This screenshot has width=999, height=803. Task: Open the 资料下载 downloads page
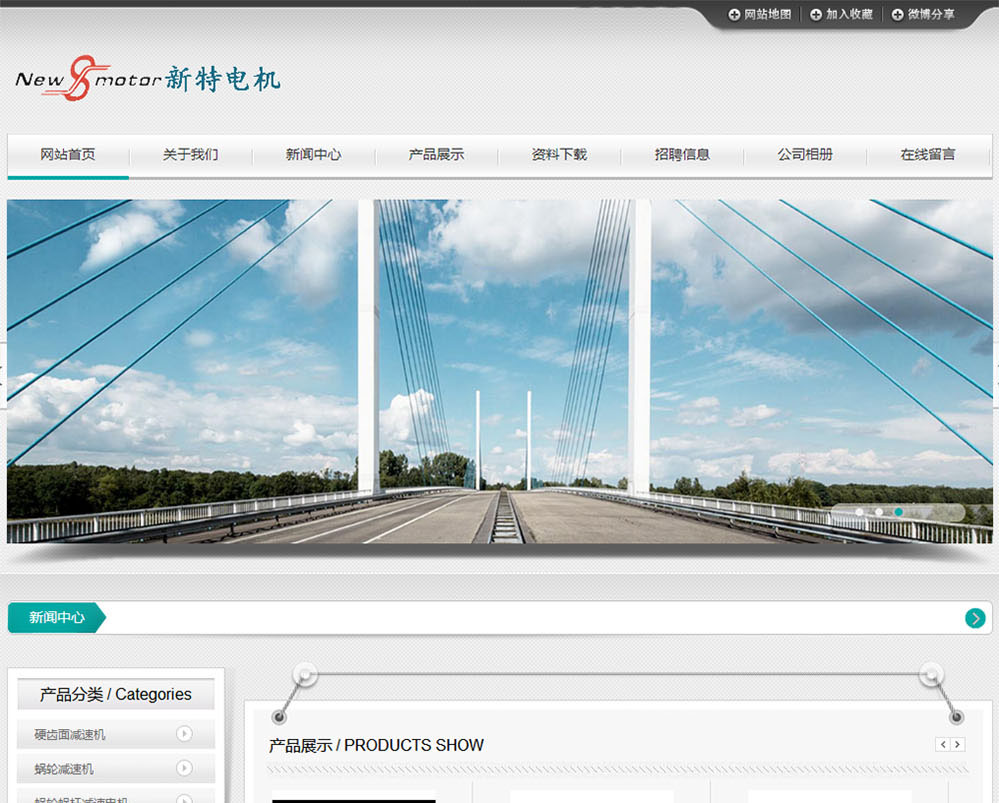click(x=559, y=155)
